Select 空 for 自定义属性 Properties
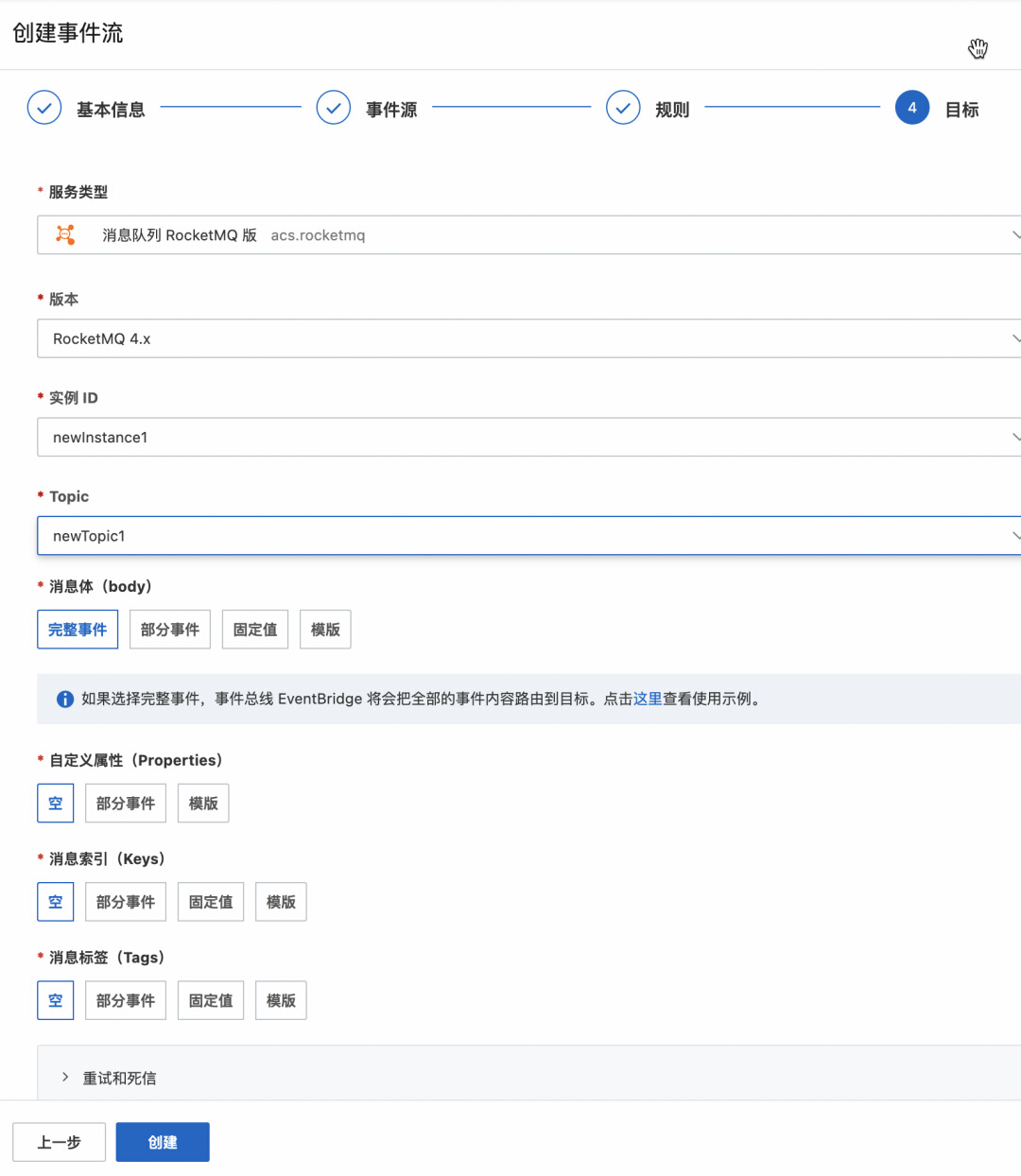Image resolution: width=1021 pixels, height=1176 pixels. pyautogui.click(x=56, y=804)
